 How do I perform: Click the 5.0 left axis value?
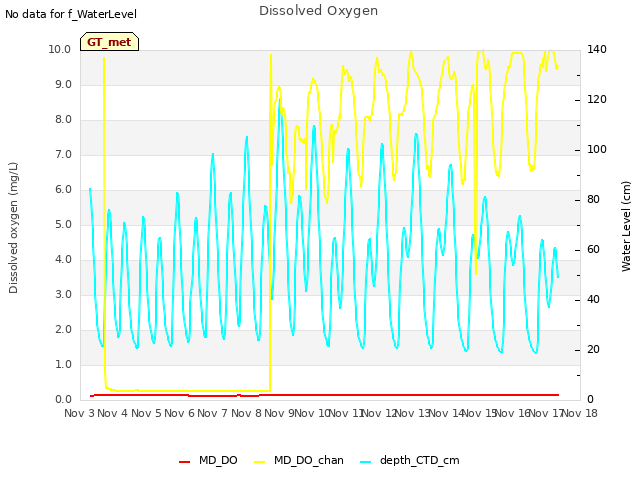point(63,225)
